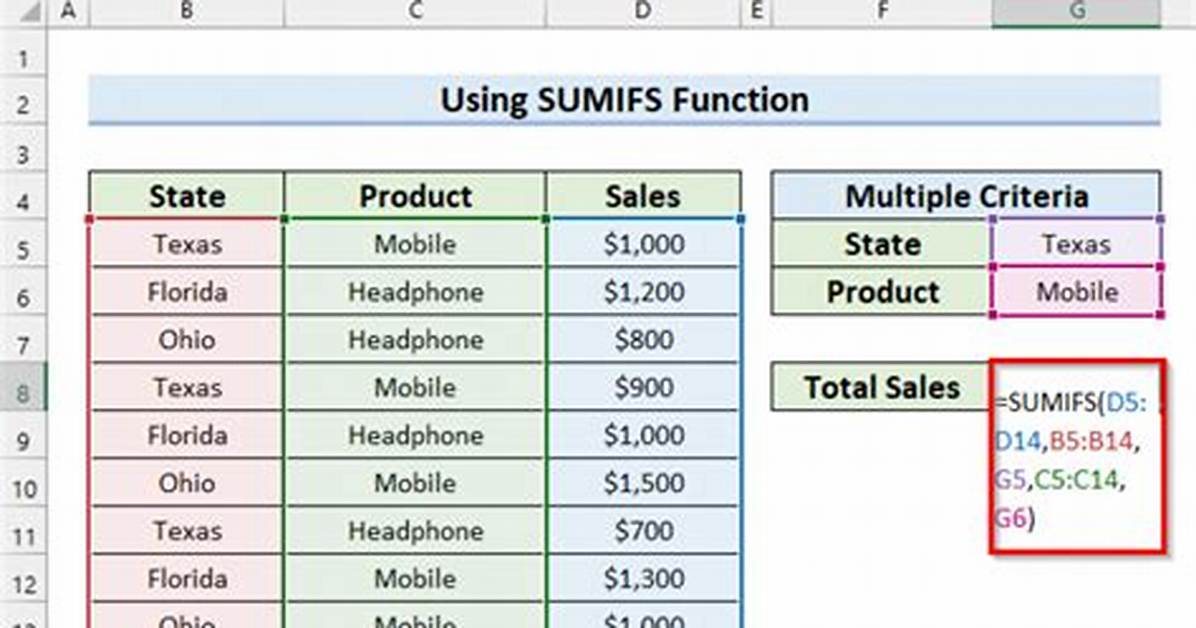This screenshot has height=628, width=1196.
Task: Click the 'Product' table header in column C
Action: pyautogui.click(x=415, y=195)
